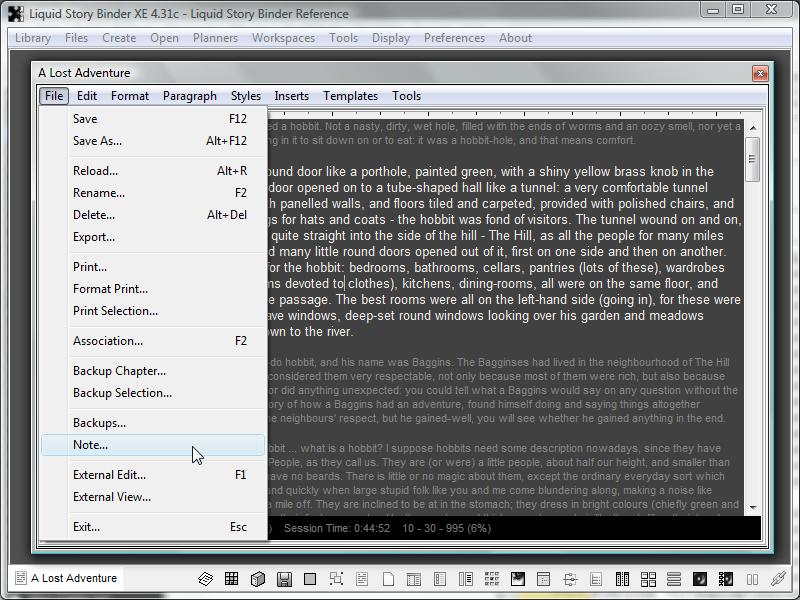Expand the Templates menu
Image resolution: width=800 pixels, height=600 pixels.
click(x=350, y=96)
